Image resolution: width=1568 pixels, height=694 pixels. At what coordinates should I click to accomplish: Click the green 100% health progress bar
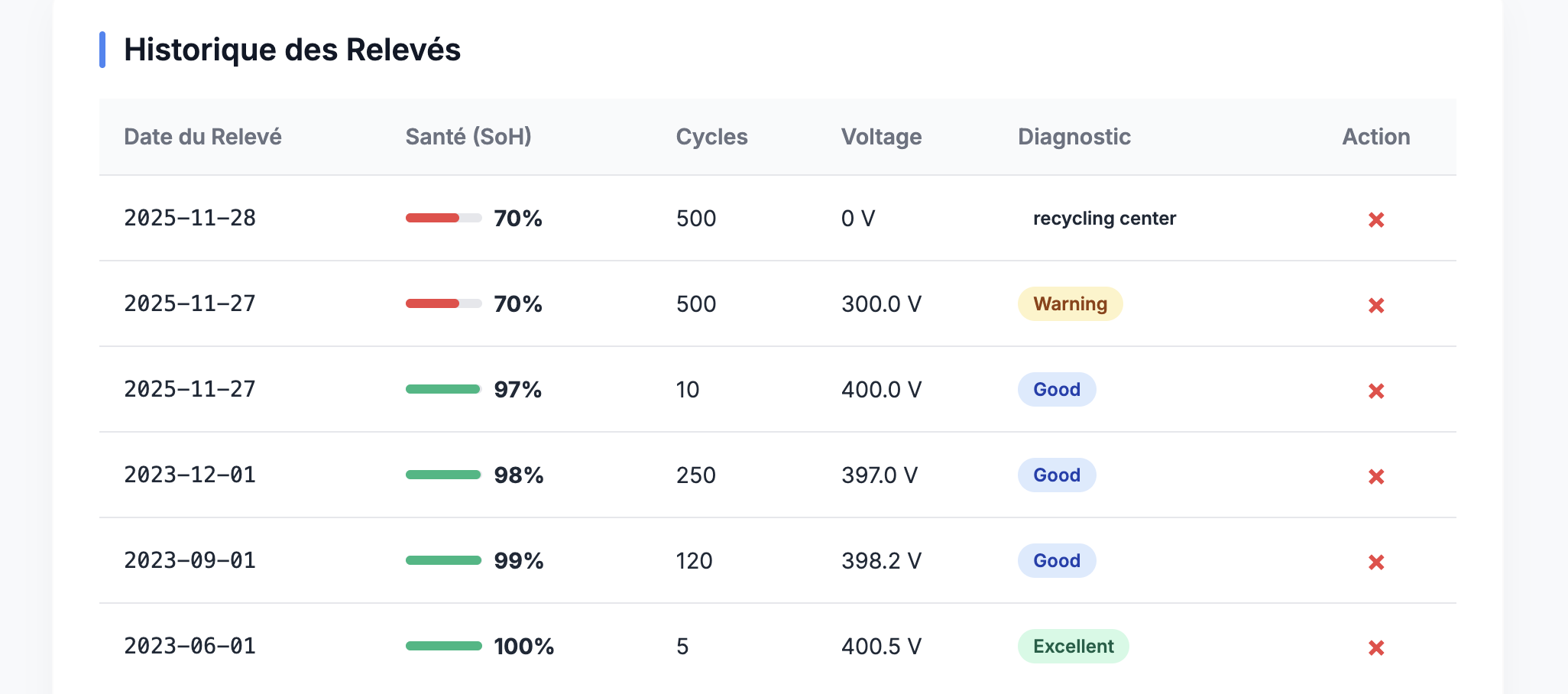click(443, 647)
